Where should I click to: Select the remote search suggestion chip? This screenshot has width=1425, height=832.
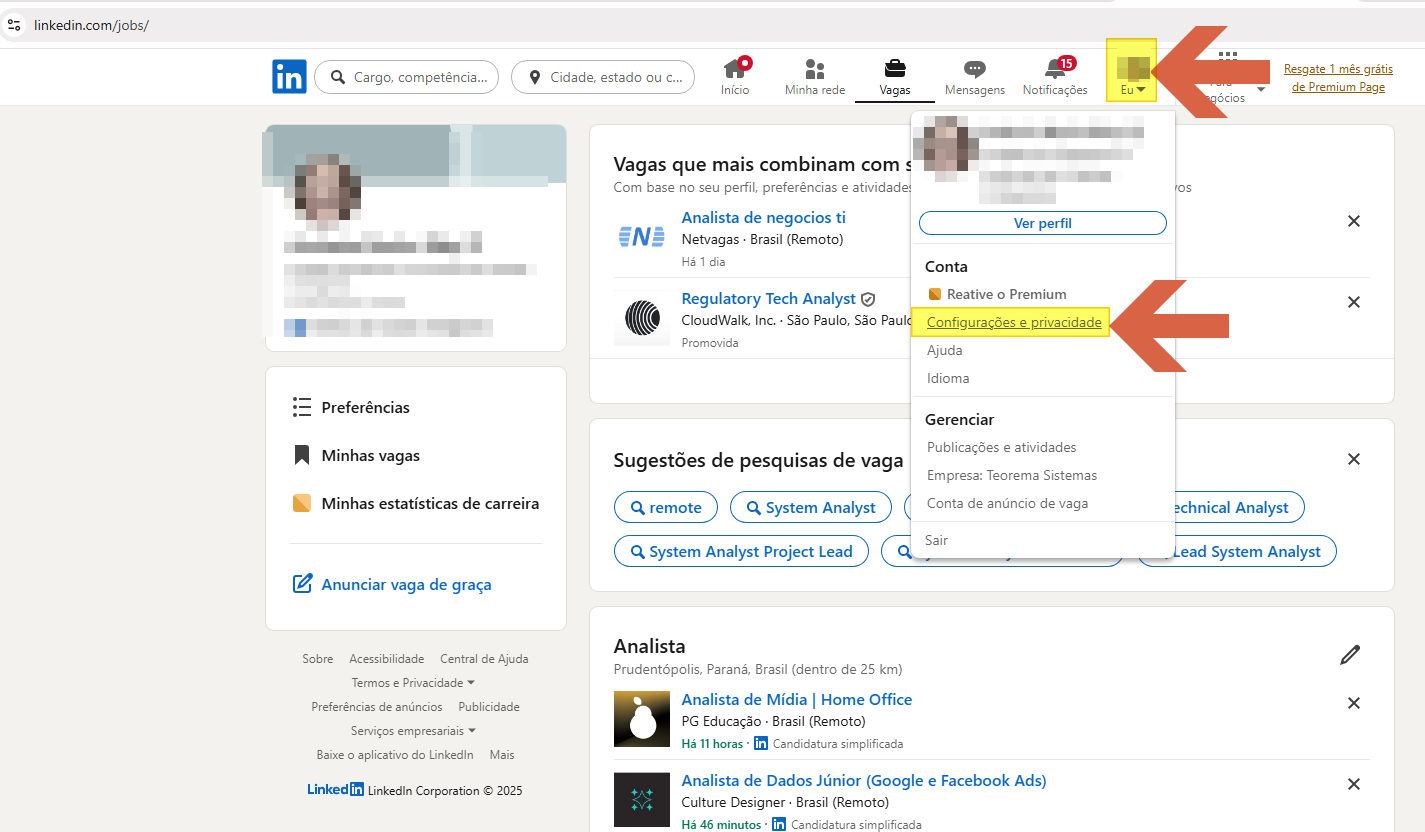pos(666,508)
